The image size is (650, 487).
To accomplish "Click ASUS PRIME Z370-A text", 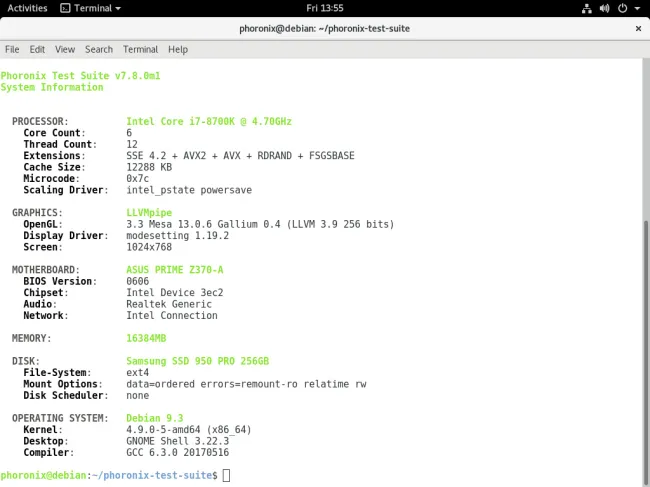I will pyautogui.click(x=175, y=270).
